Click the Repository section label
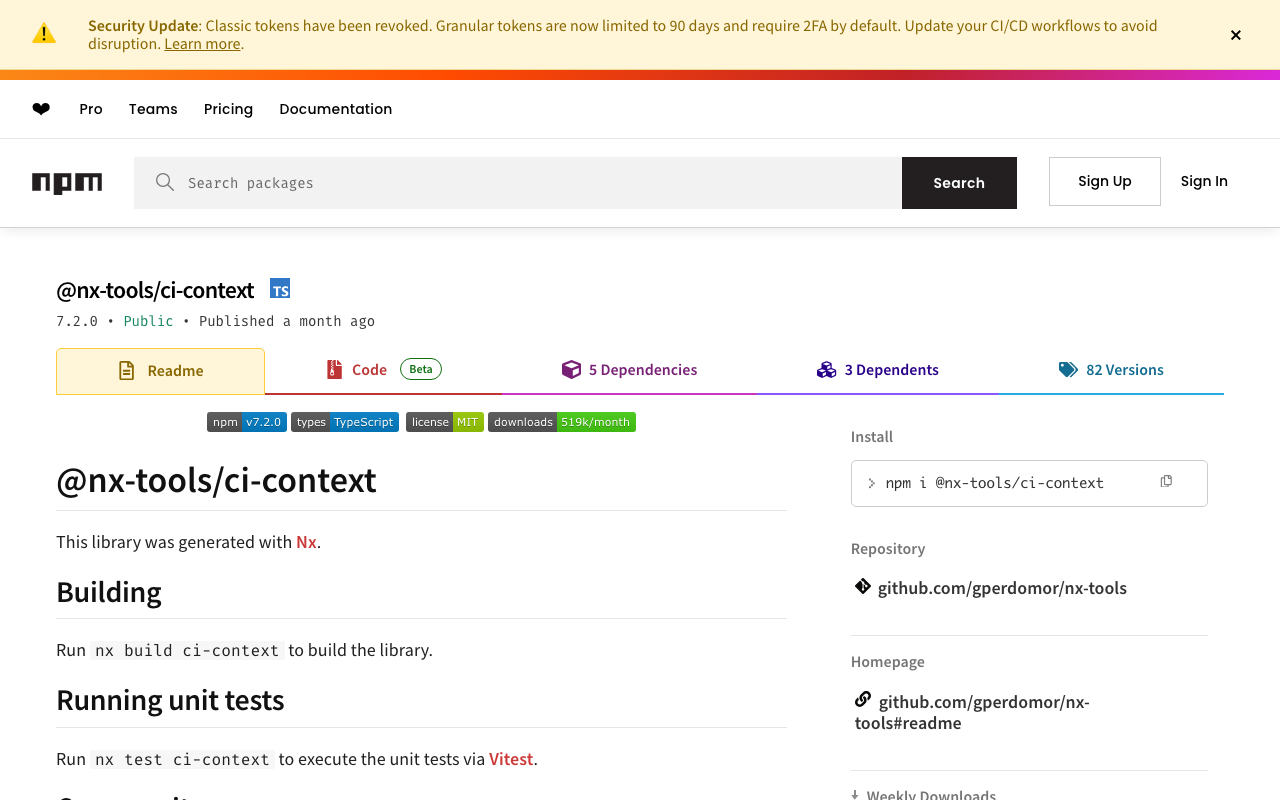Viewport: 1280px width, 800px height. tap(888, 549)
